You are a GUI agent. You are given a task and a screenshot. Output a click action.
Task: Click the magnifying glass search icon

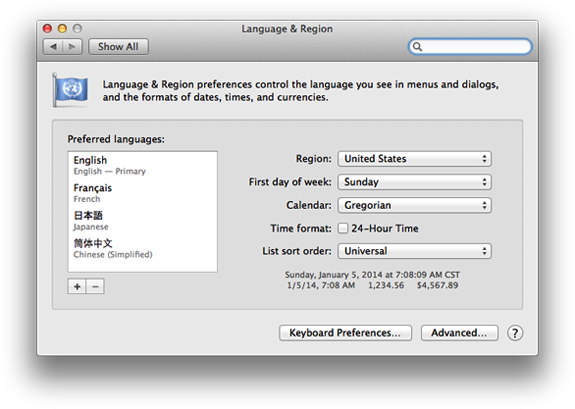point(417,47)
